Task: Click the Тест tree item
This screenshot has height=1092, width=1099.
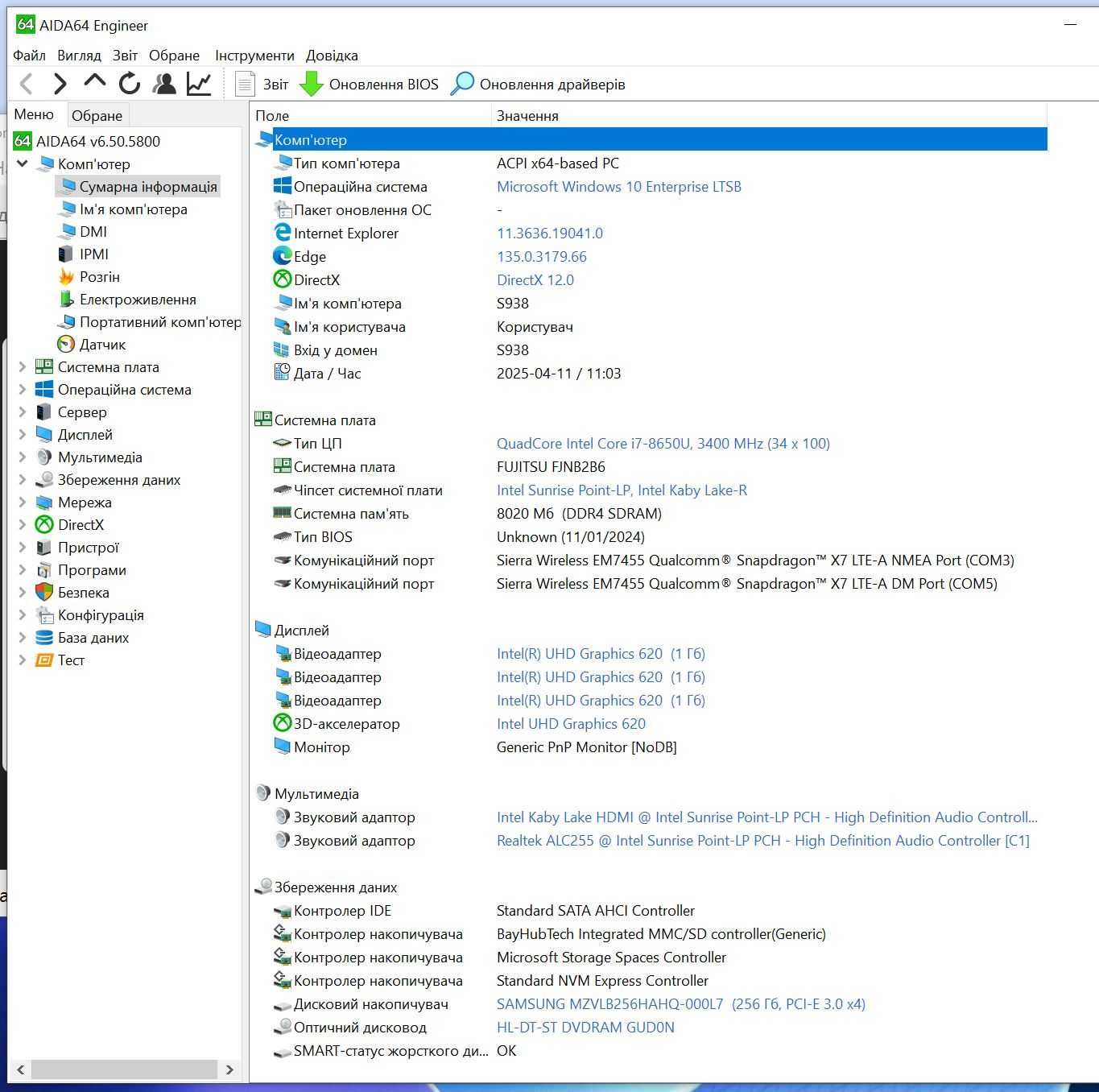Action: point(60,660)
